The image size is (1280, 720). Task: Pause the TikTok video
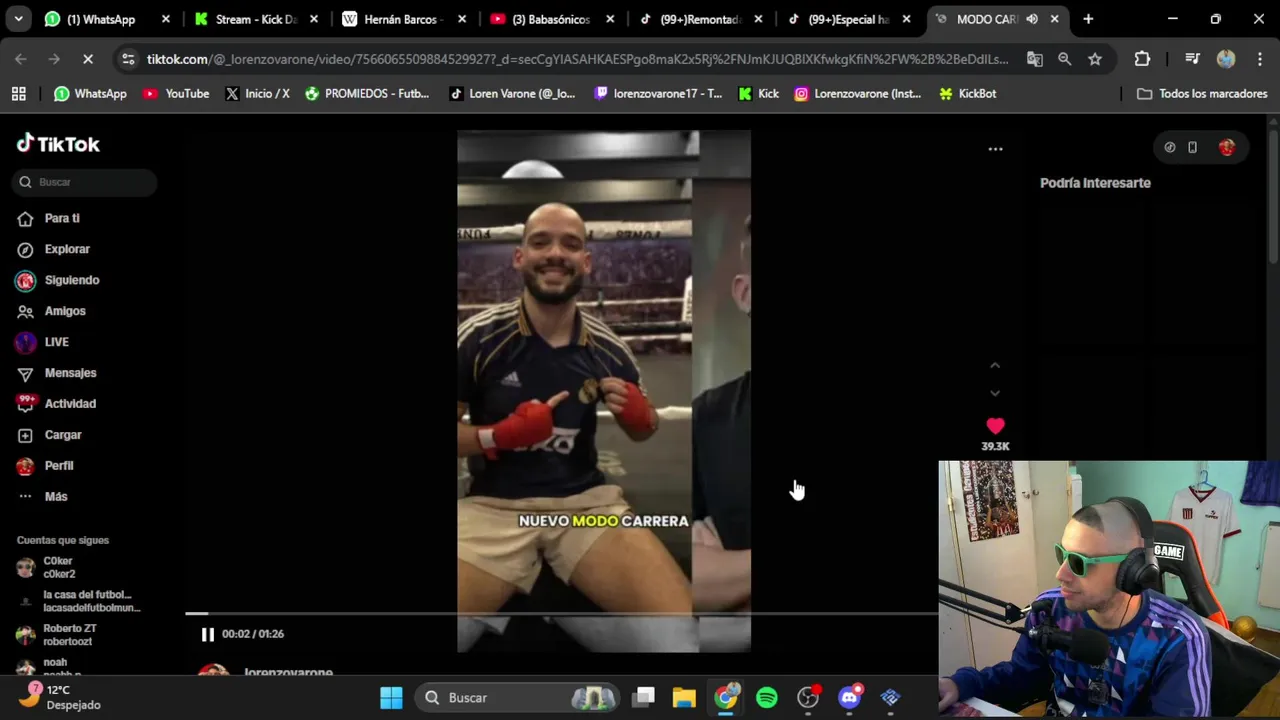[x=207, y=634]
